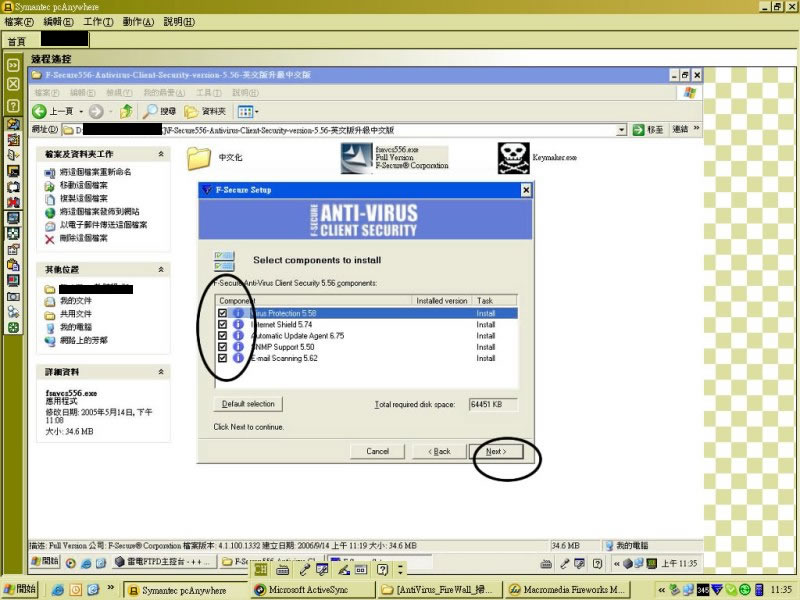
Task: Switch to the 首頁 tab in pcAnywhere
Action: pos(16,41)
